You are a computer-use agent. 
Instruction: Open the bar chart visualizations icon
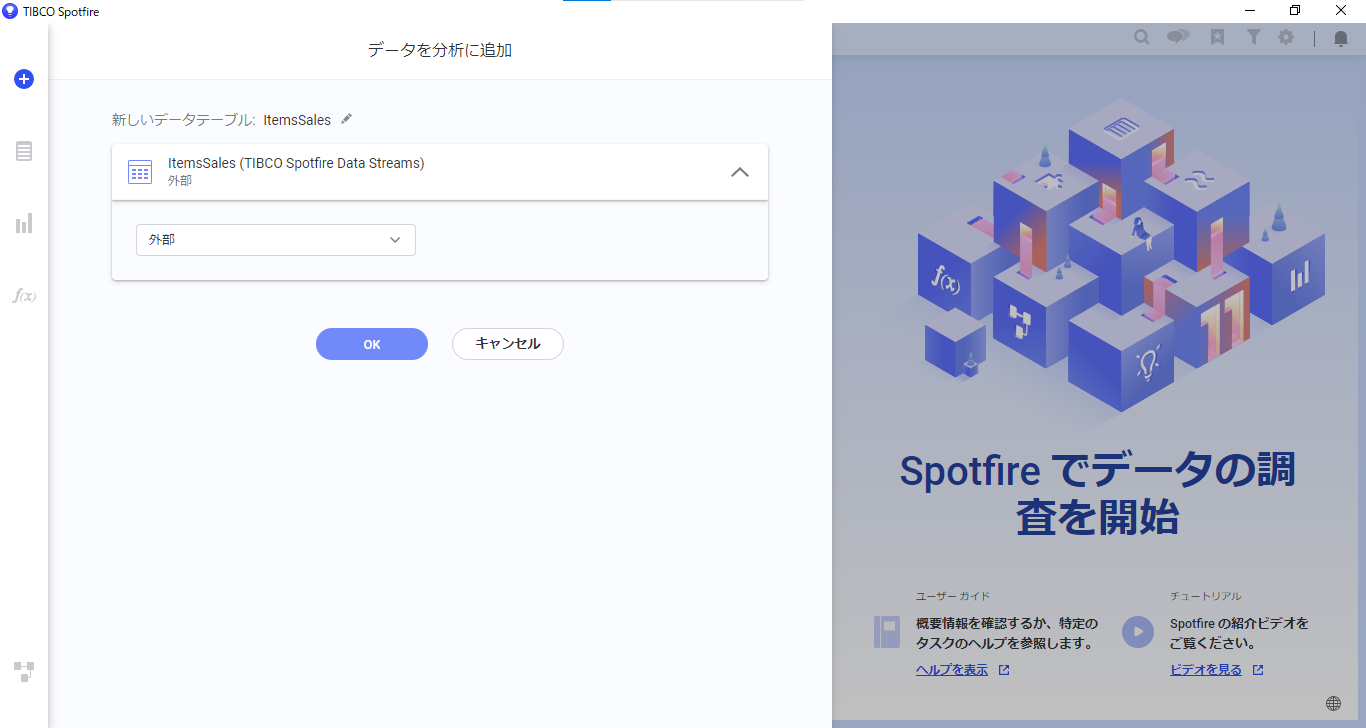point(24,223)
